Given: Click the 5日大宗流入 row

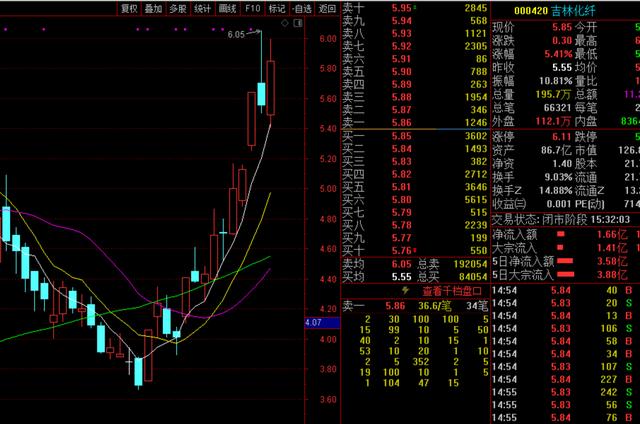Looking at the screenshot, I should [563, 274].
